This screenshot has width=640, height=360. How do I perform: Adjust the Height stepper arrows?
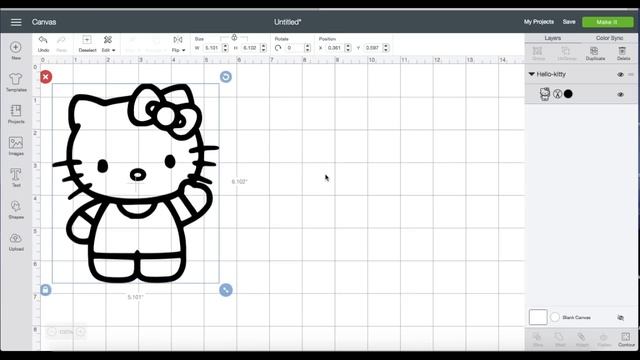(263, 48)
